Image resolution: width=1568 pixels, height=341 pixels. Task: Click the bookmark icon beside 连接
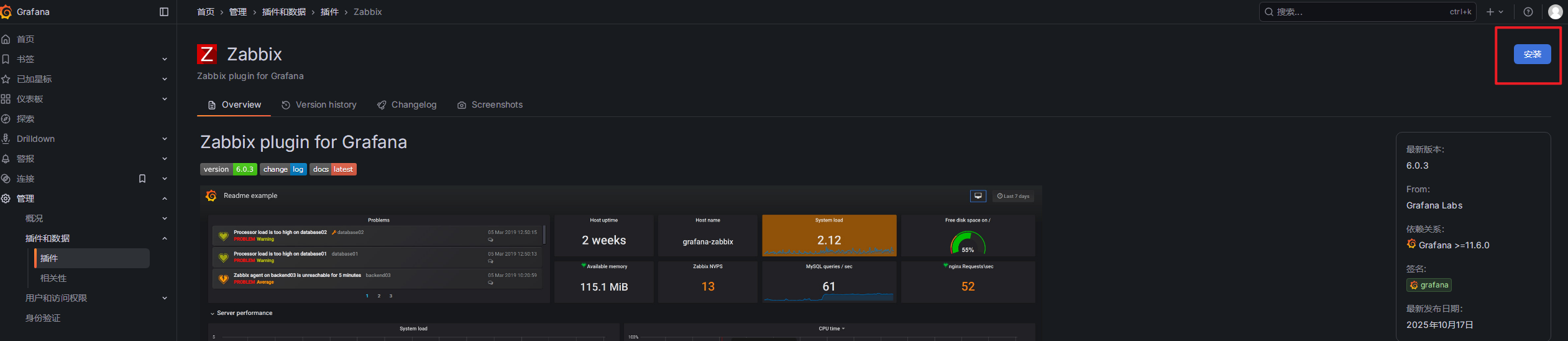pyautogui.click(x=142, y=179)
